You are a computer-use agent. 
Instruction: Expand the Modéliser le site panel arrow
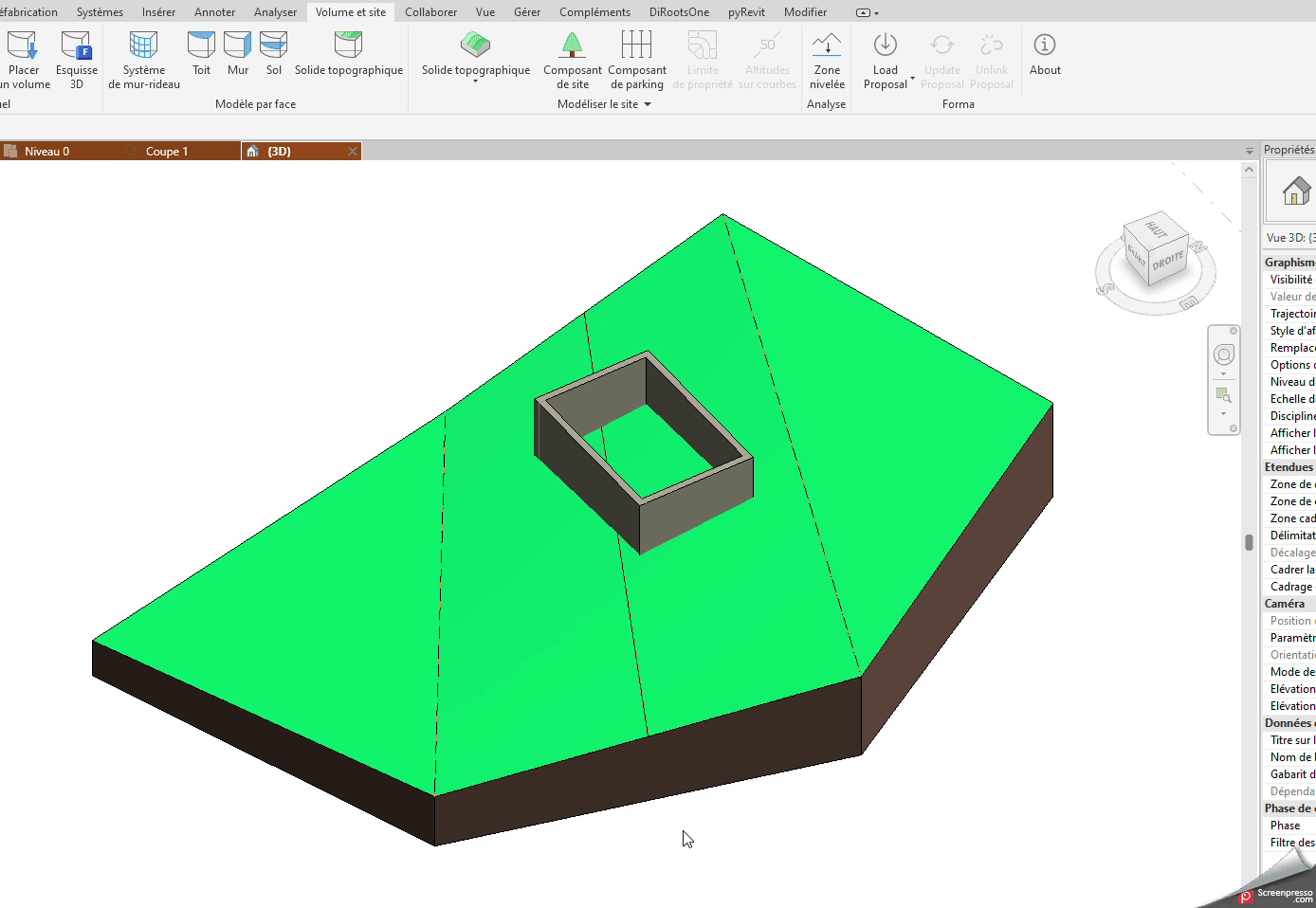point(648,104)
